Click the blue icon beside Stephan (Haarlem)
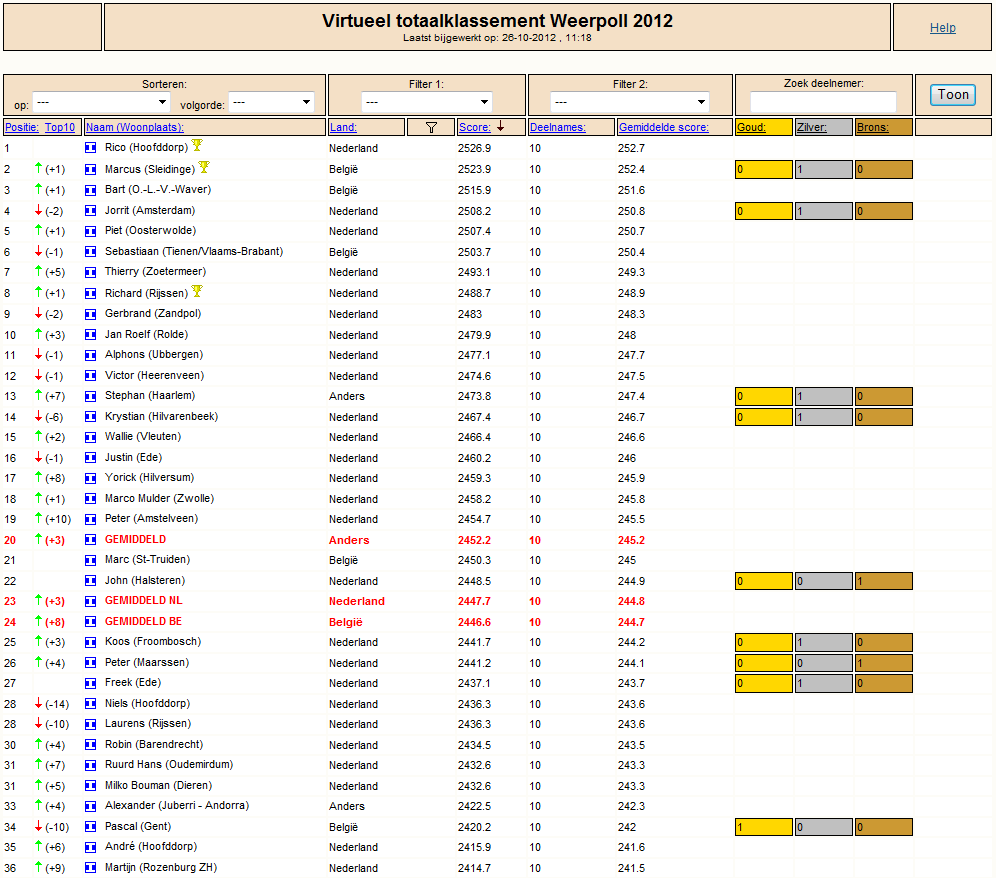The height and width of the screenshot is (878, 996). [x=91, y=396]
